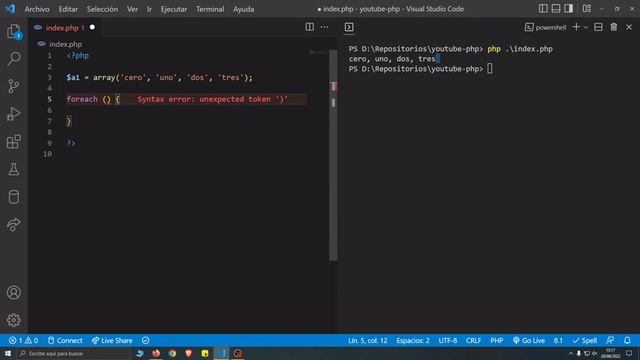The height and width of the screenshot is (360, 640).
Task: Change encoding via UTF-8
Action: (x=448, y=340)
